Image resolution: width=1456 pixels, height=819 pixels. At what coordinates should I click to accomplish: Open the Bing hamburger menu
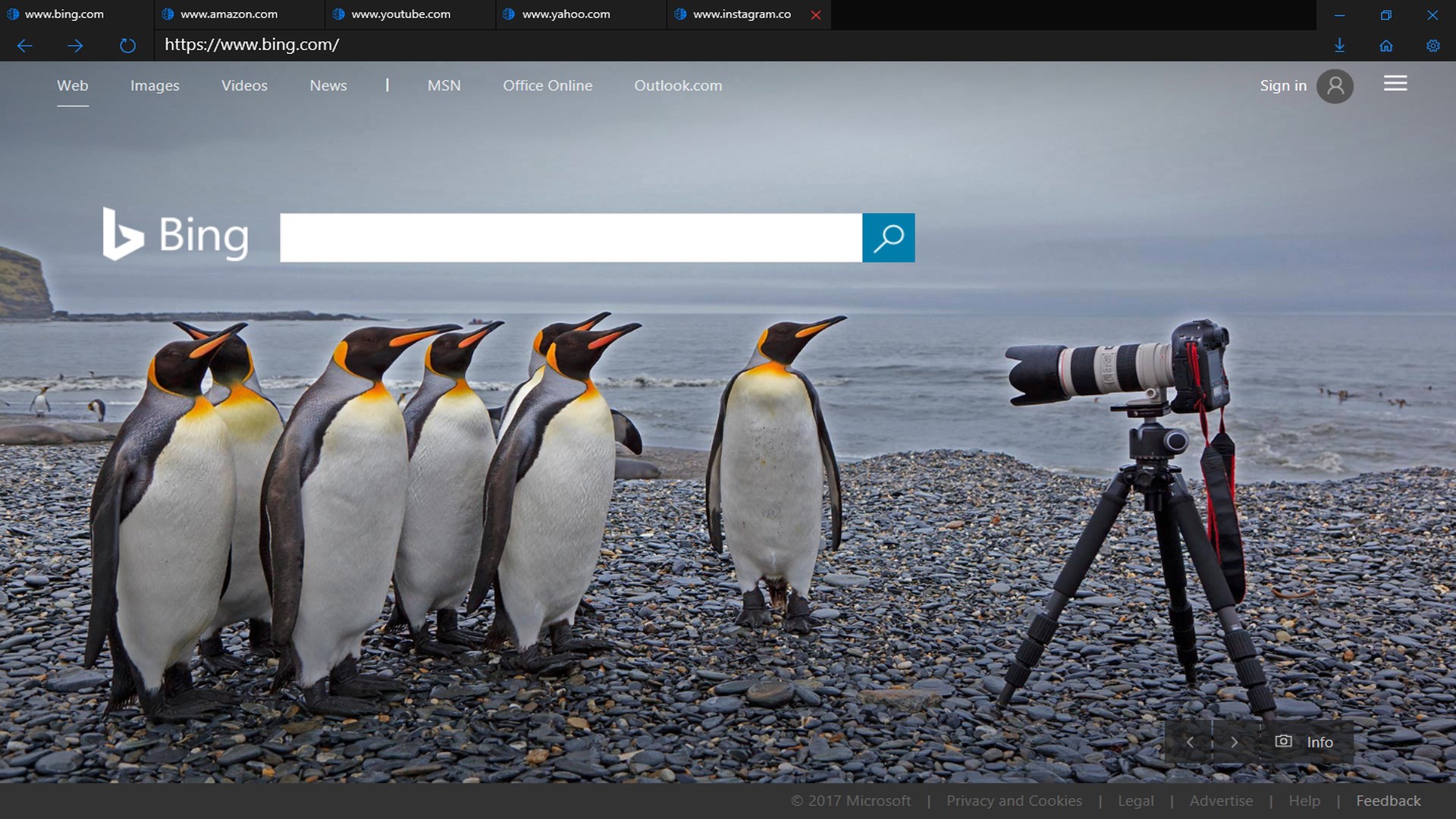point(1395,83)
